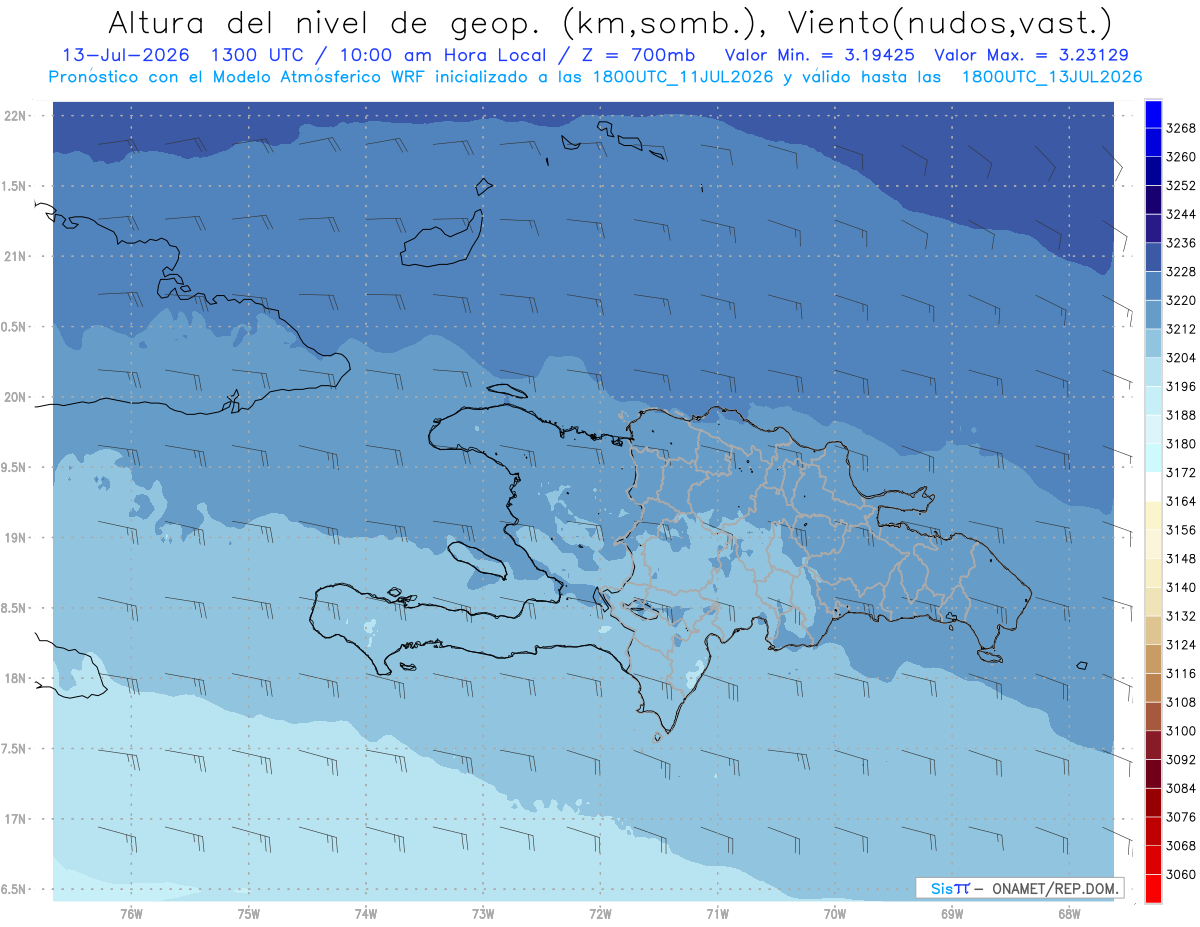Click the colorbar value '3220'
Image resolution: width=1200 pixels, height=927 pixels.
click(1181, 300)
